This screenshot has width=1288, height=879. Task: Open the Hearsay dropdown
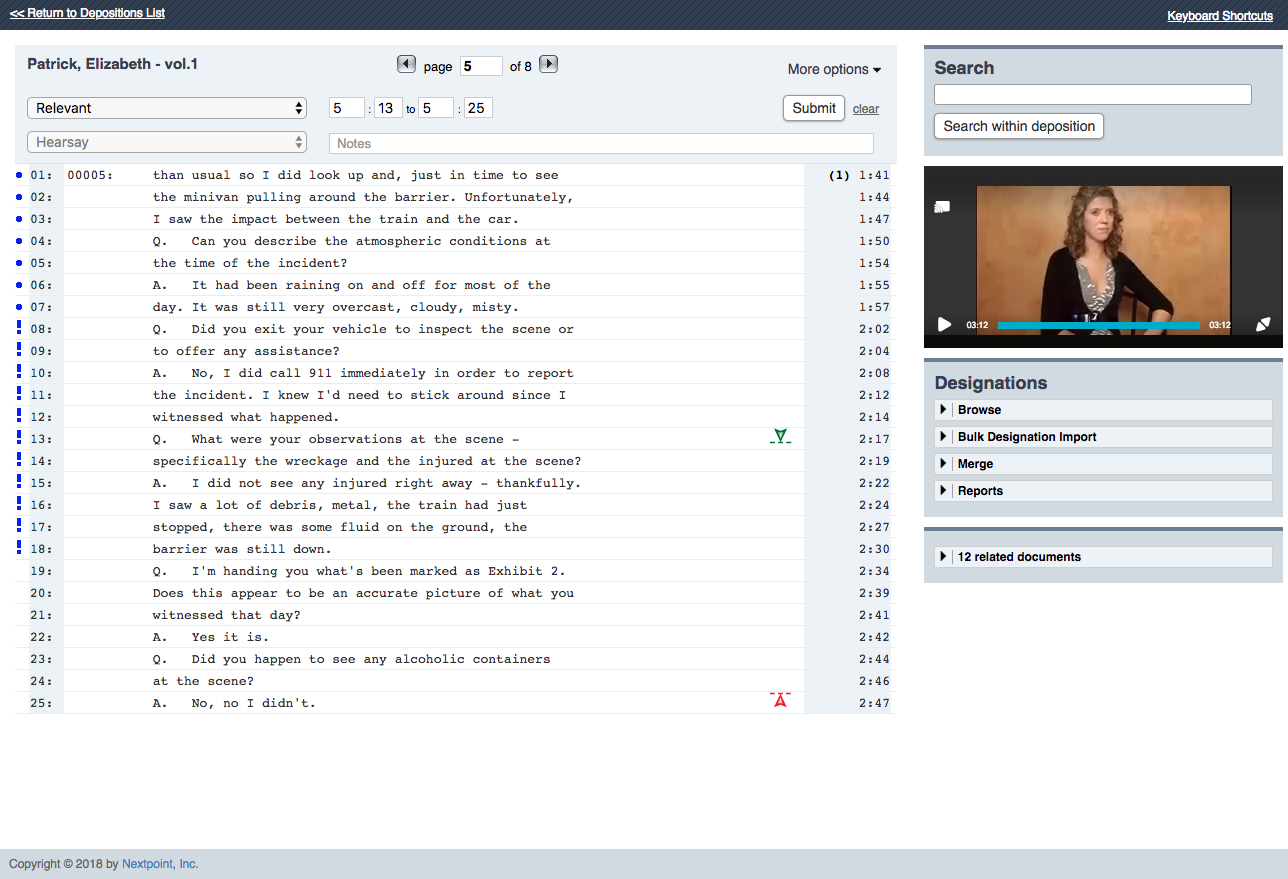coord(167,143)
